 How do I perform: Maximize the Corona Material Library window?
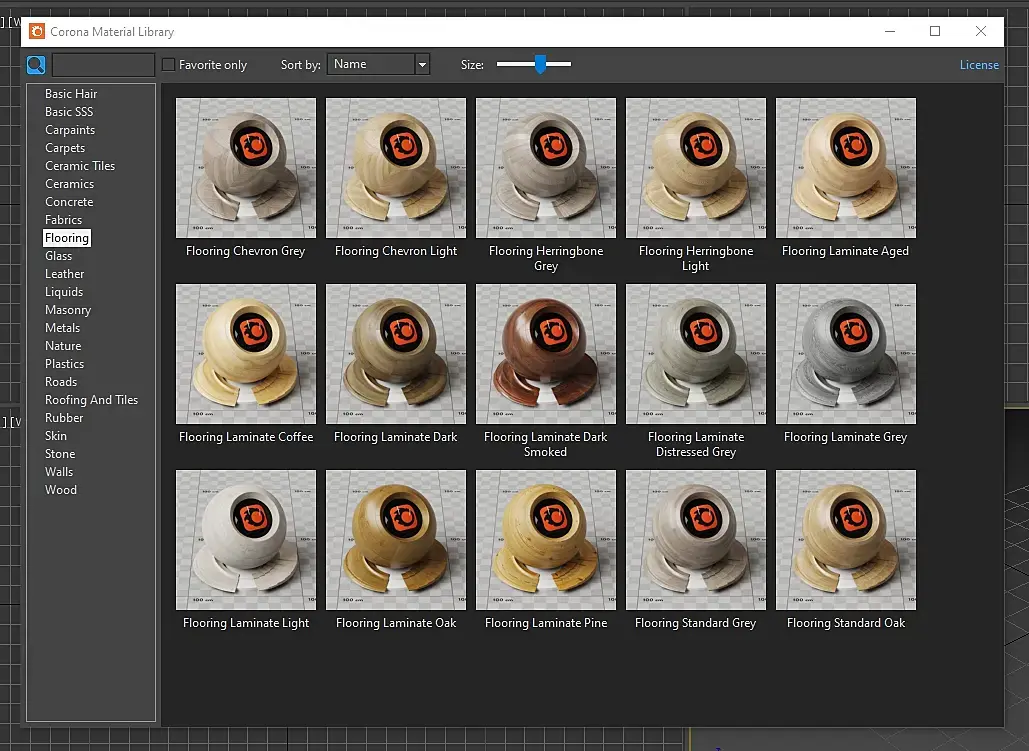pyautogui.click(x=935, y=31)
